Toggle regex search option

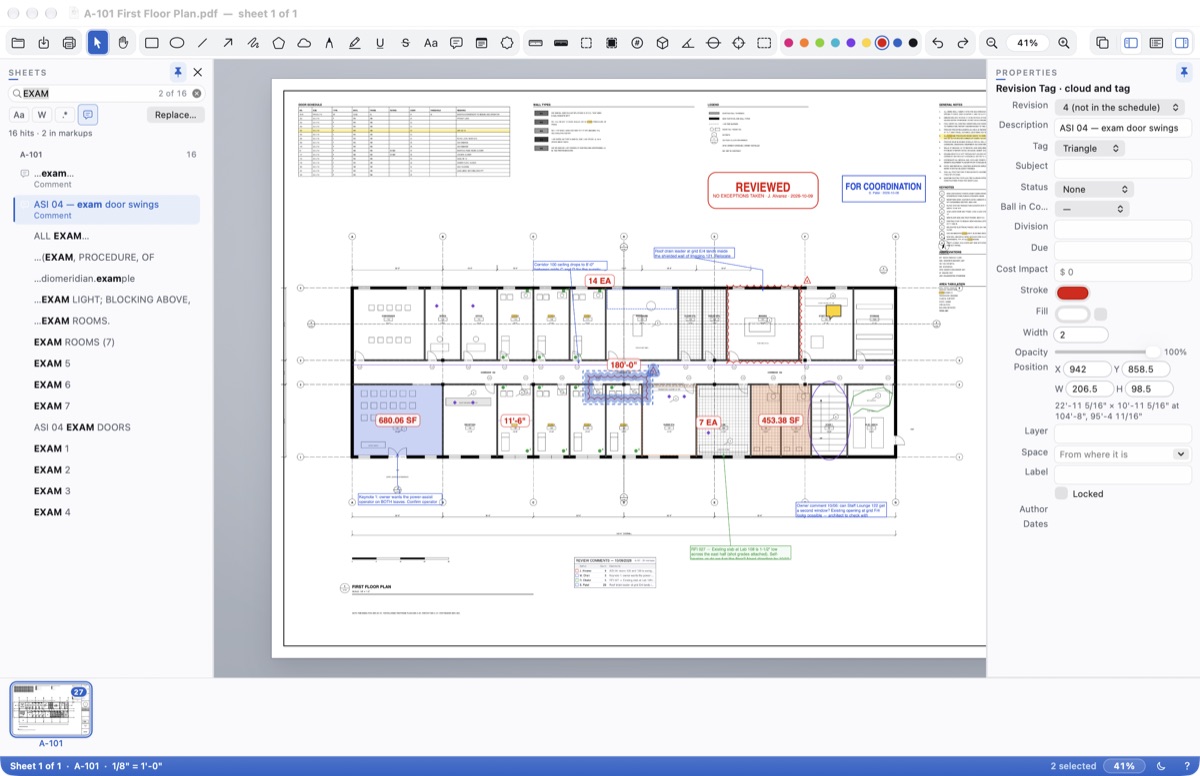(x=65, y=115)
